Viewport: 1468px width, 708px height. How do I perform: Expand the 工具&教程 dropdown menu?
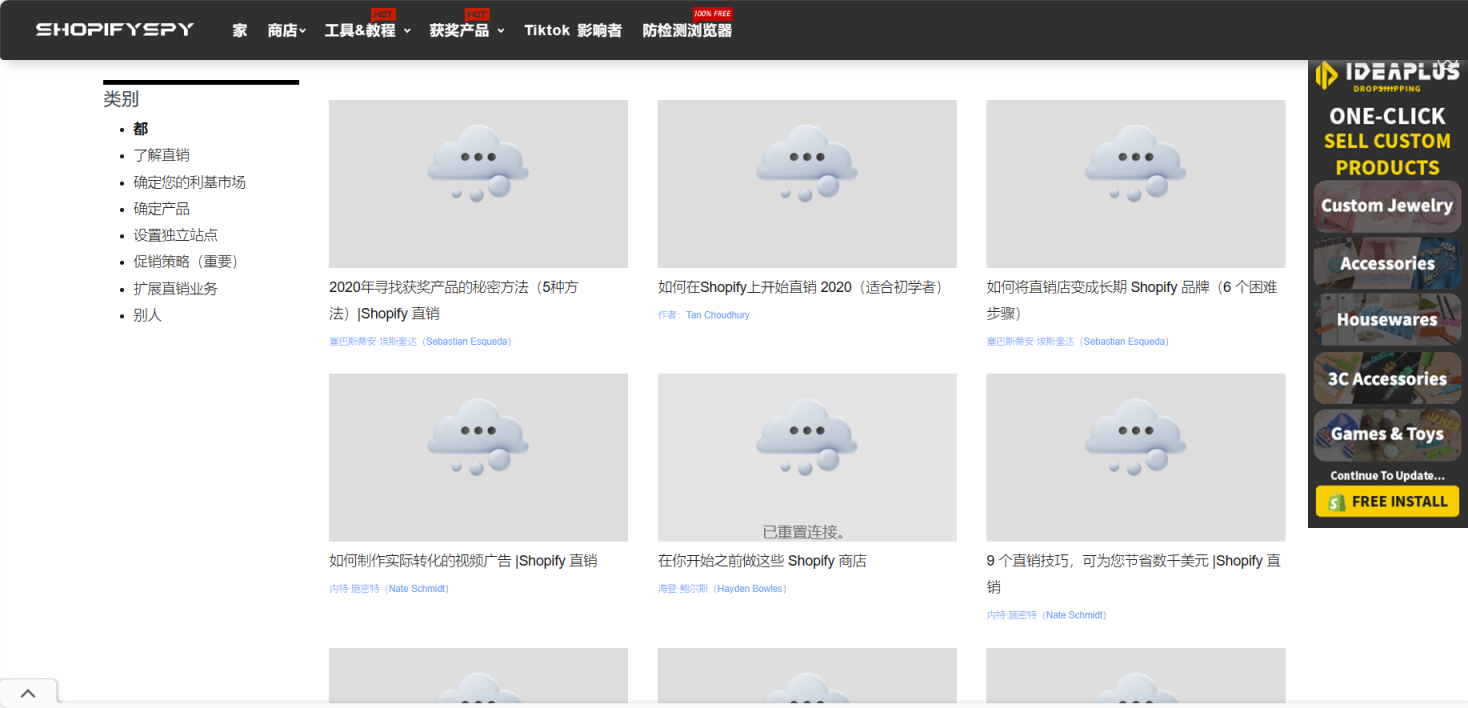367,31
